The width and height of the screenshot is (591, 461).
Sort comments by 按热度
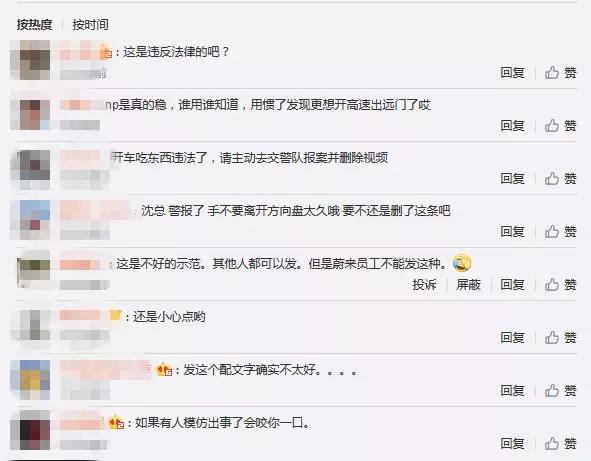click(x=34, y=25)
